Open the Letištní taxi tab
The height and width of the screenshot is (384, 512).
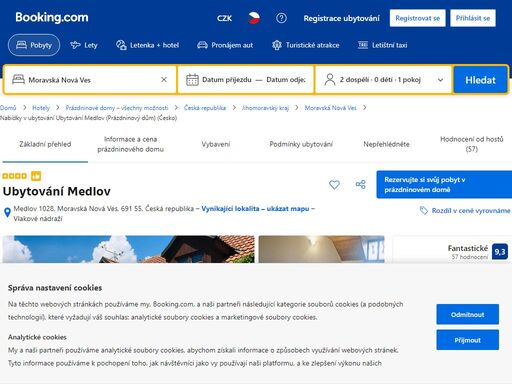382,45
